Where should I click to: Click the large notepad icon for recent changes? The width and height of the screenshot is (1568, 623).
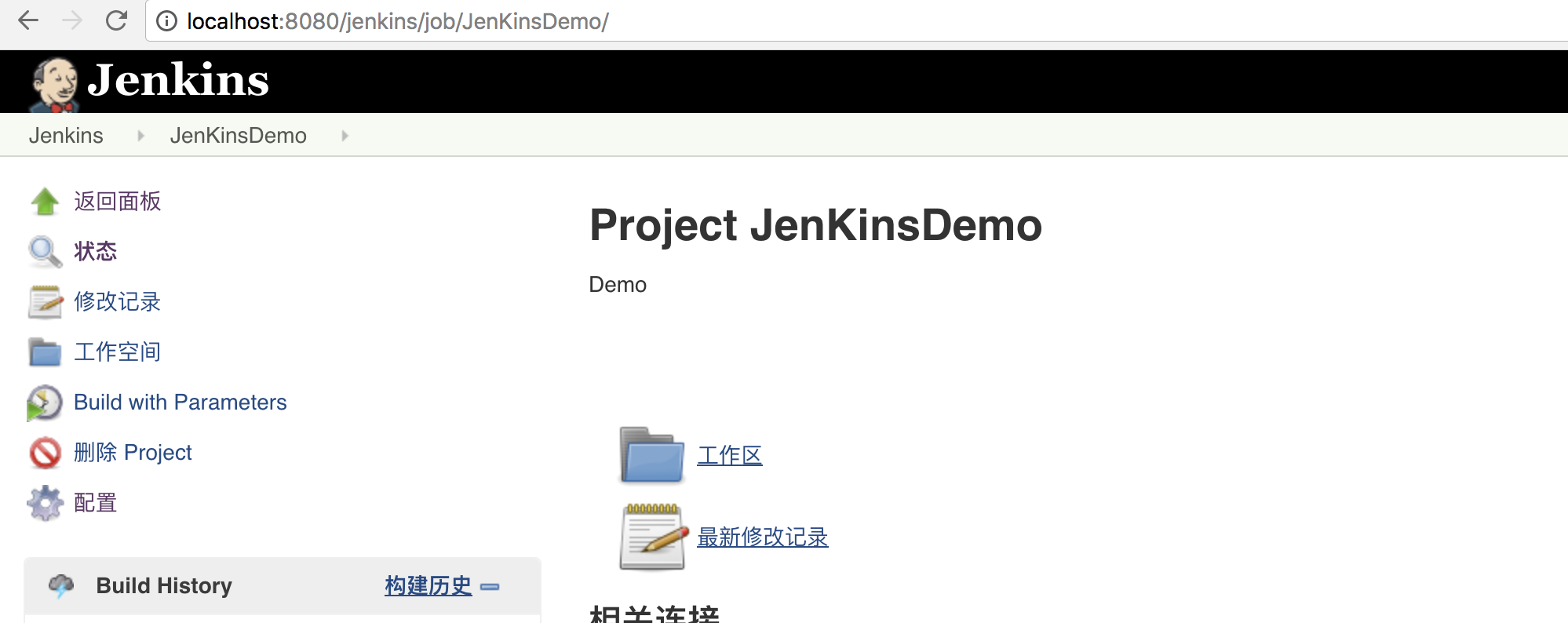pos(653,537)
